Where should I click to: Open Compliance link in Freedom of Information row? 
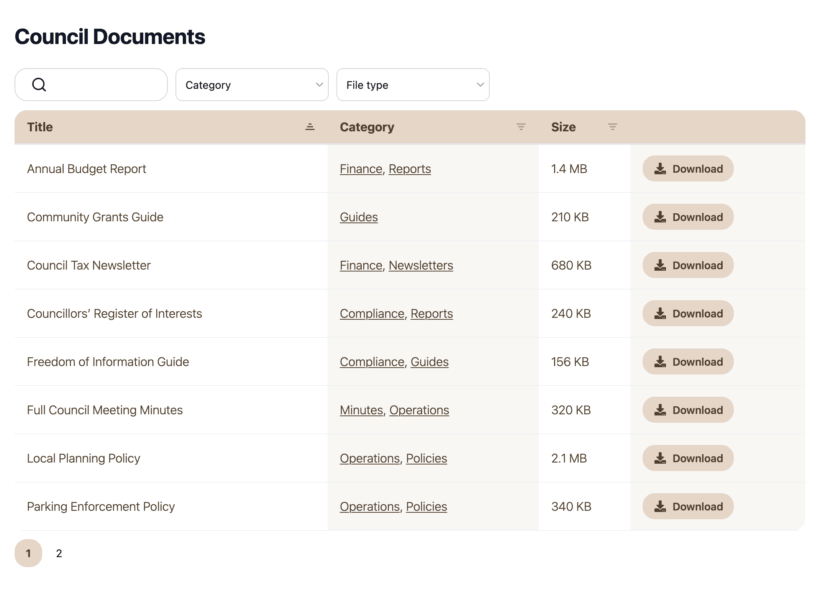(x=372, y=362)
